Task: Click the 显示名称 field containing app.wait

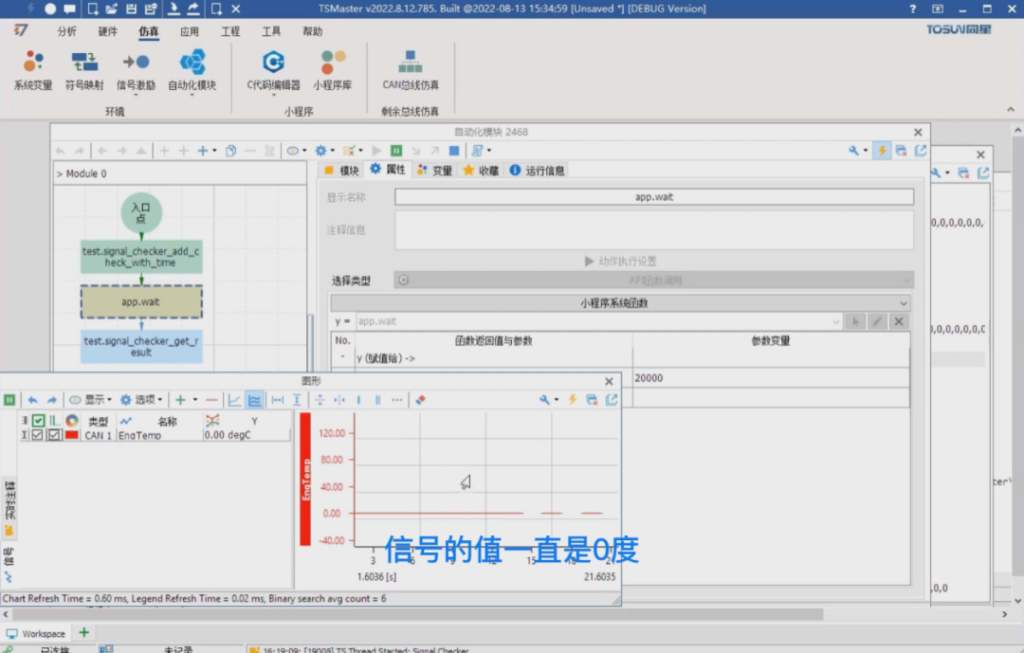Action: click(x=654, y=197)
